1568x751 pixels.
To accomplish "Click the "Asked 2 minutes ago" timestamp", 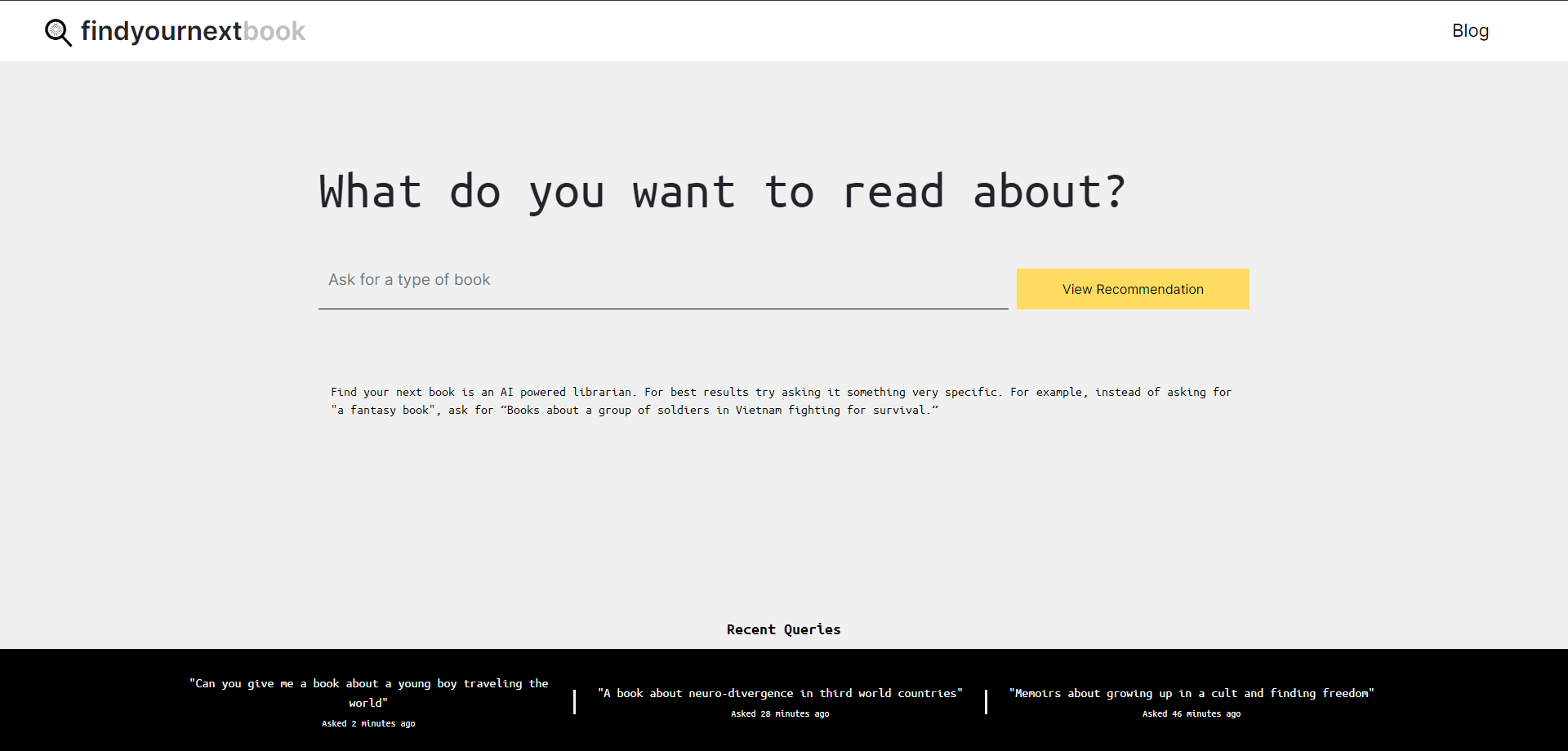I will click(368, 723).
